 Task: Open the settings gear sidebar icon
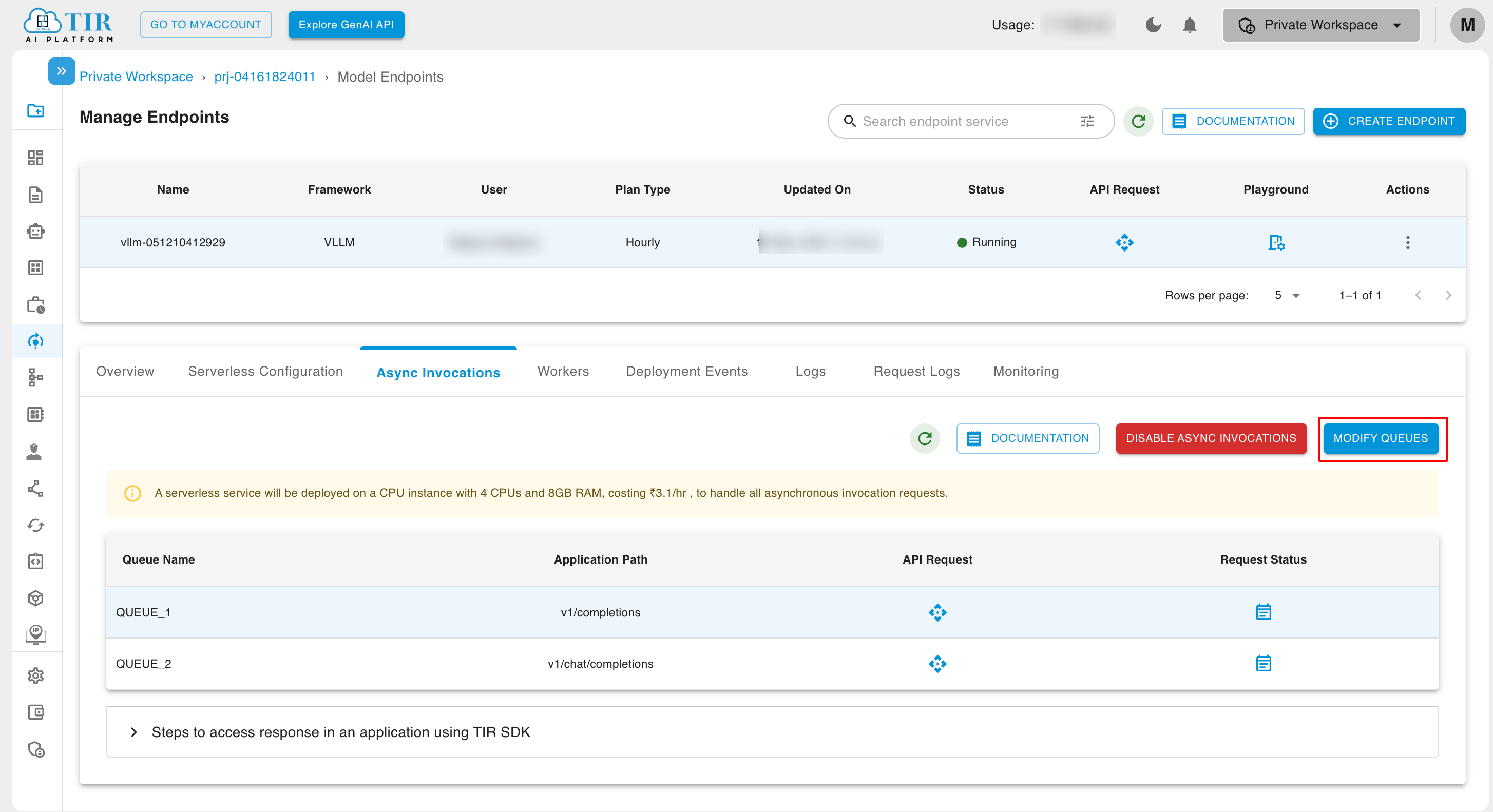point(36,676)
